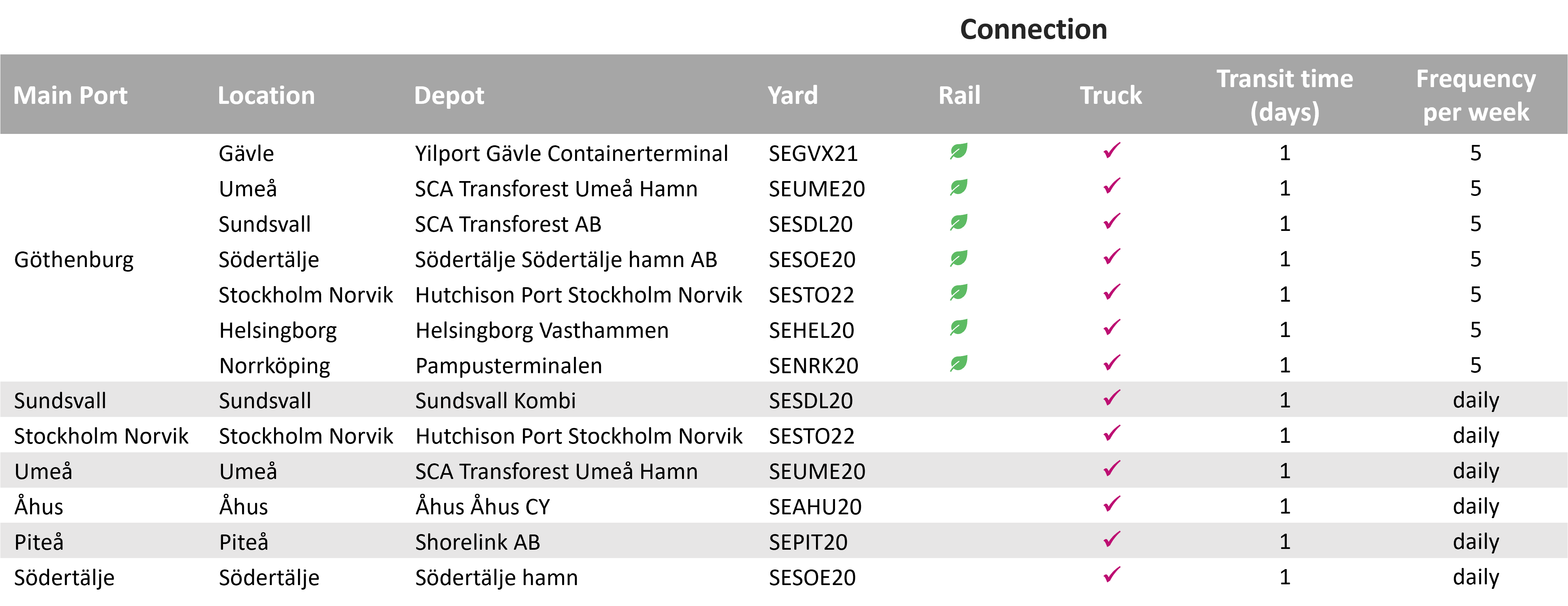
Task: Click yard code SEGVX21
Action: (813, 154)
